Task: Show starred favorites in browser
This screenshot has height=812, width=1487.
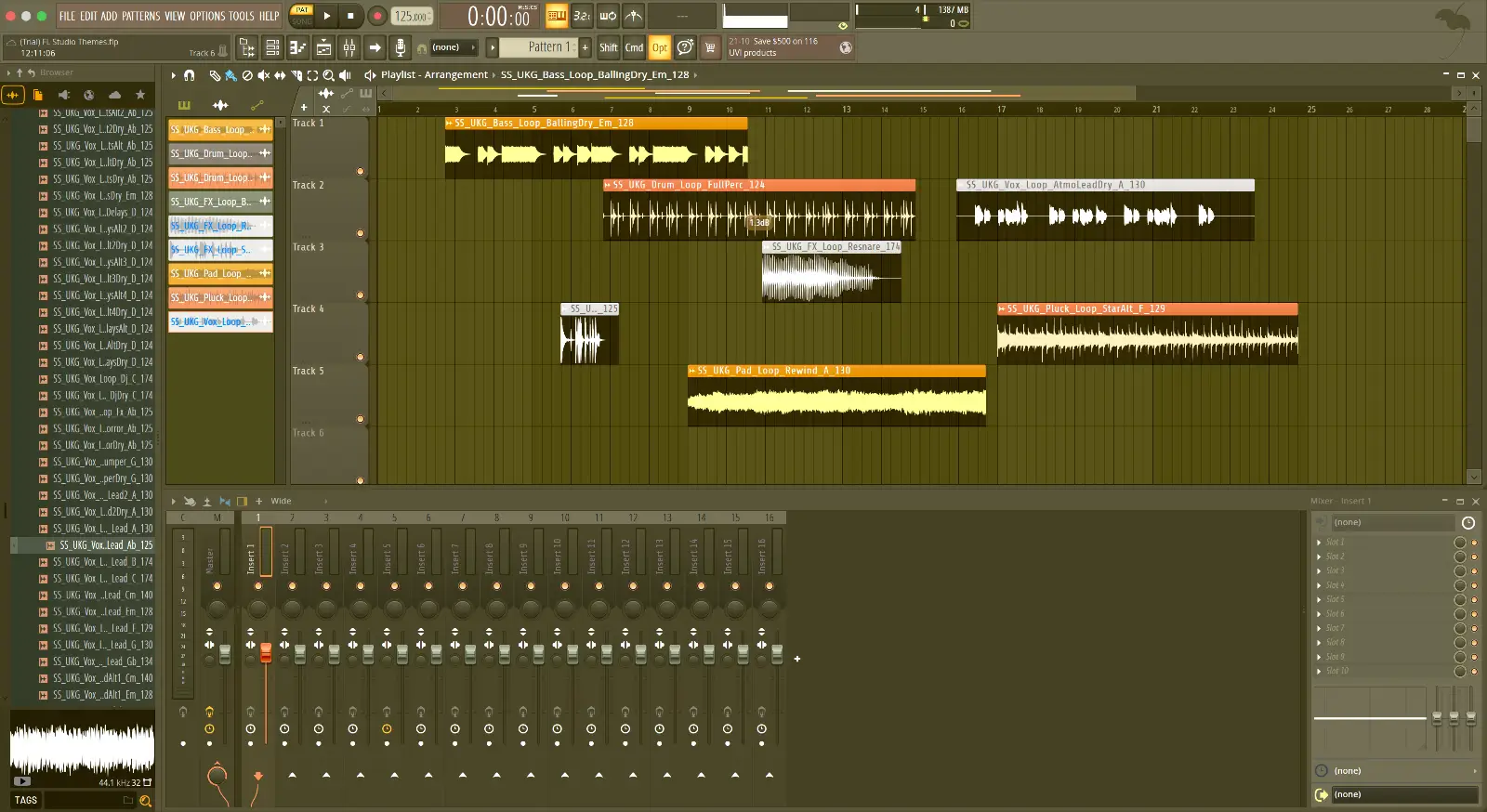Action: click(x=140, y=95)
